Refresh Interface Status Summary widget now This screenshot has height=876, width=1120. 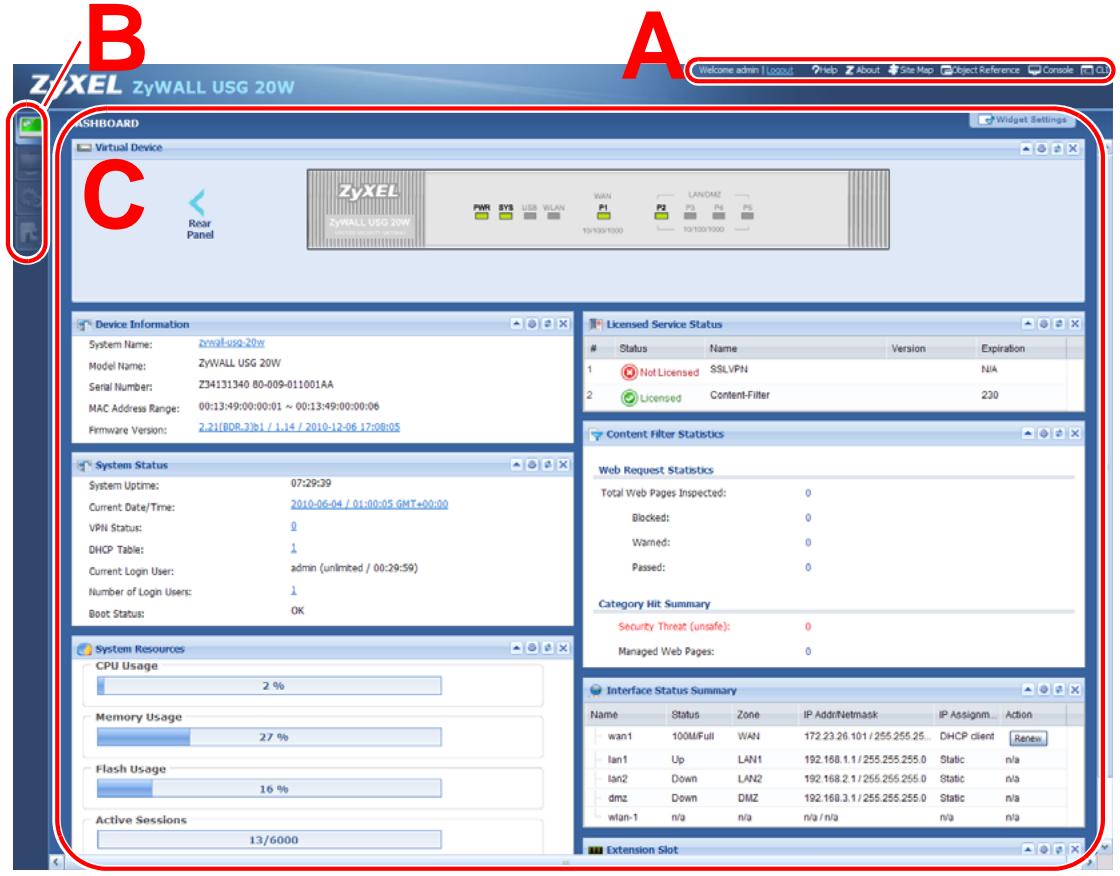1059,690
